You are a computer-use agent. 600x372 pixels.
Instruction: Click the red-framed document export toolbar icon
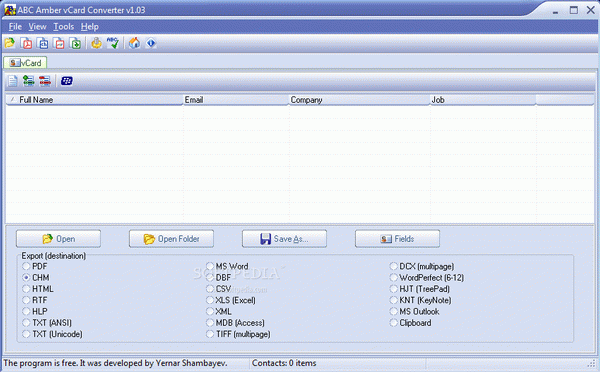click(59, 43)
